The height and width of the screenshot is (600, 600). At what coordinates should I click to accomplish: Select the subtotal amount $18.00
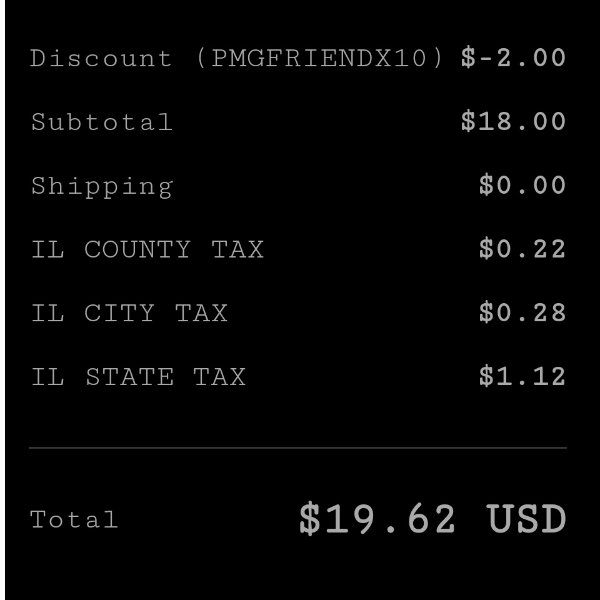click(514, 121)
